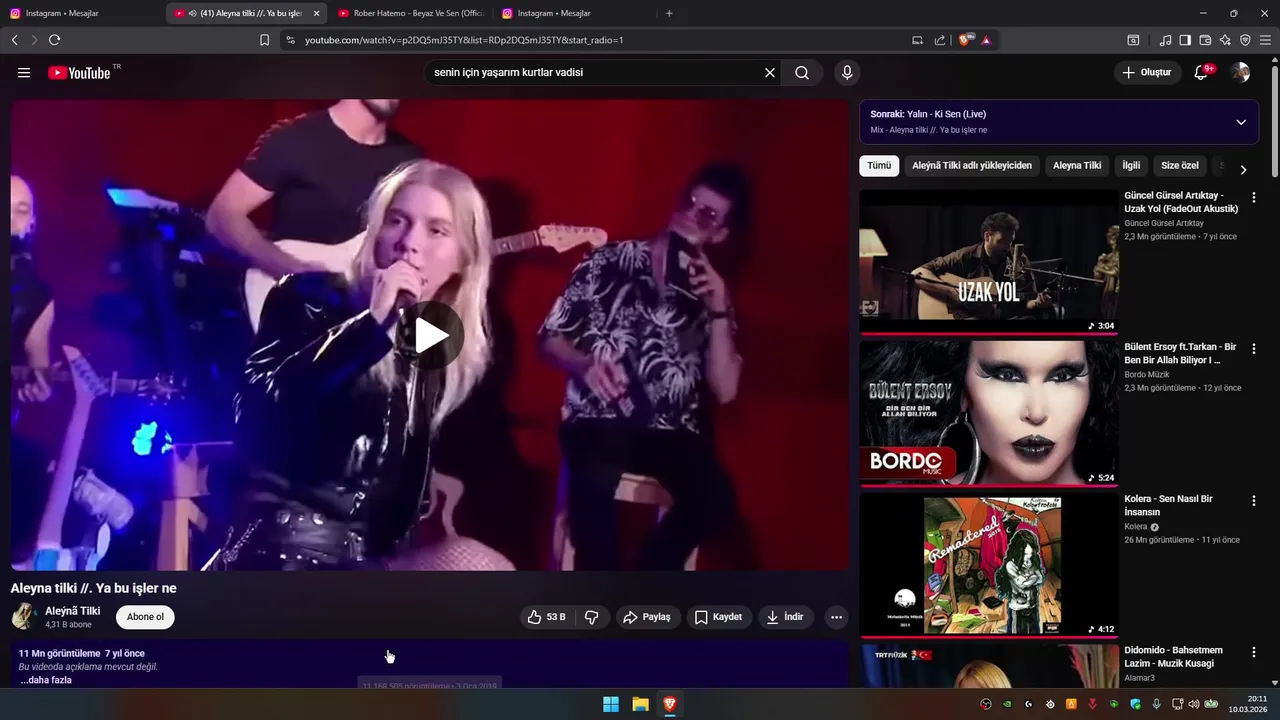
Task: Open the Bordo Müzik Bülent Ersoy thumbnail
Action: (x=989, y=413)
